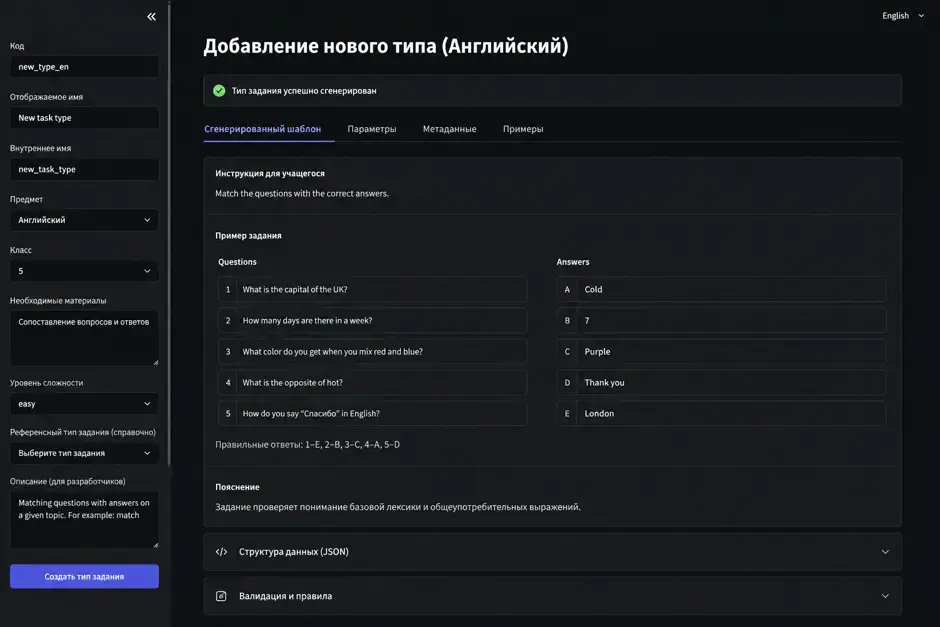Screen dimensions: 940x627
Task: Click the JSON code brackets icon
Action: coord(221,551)
